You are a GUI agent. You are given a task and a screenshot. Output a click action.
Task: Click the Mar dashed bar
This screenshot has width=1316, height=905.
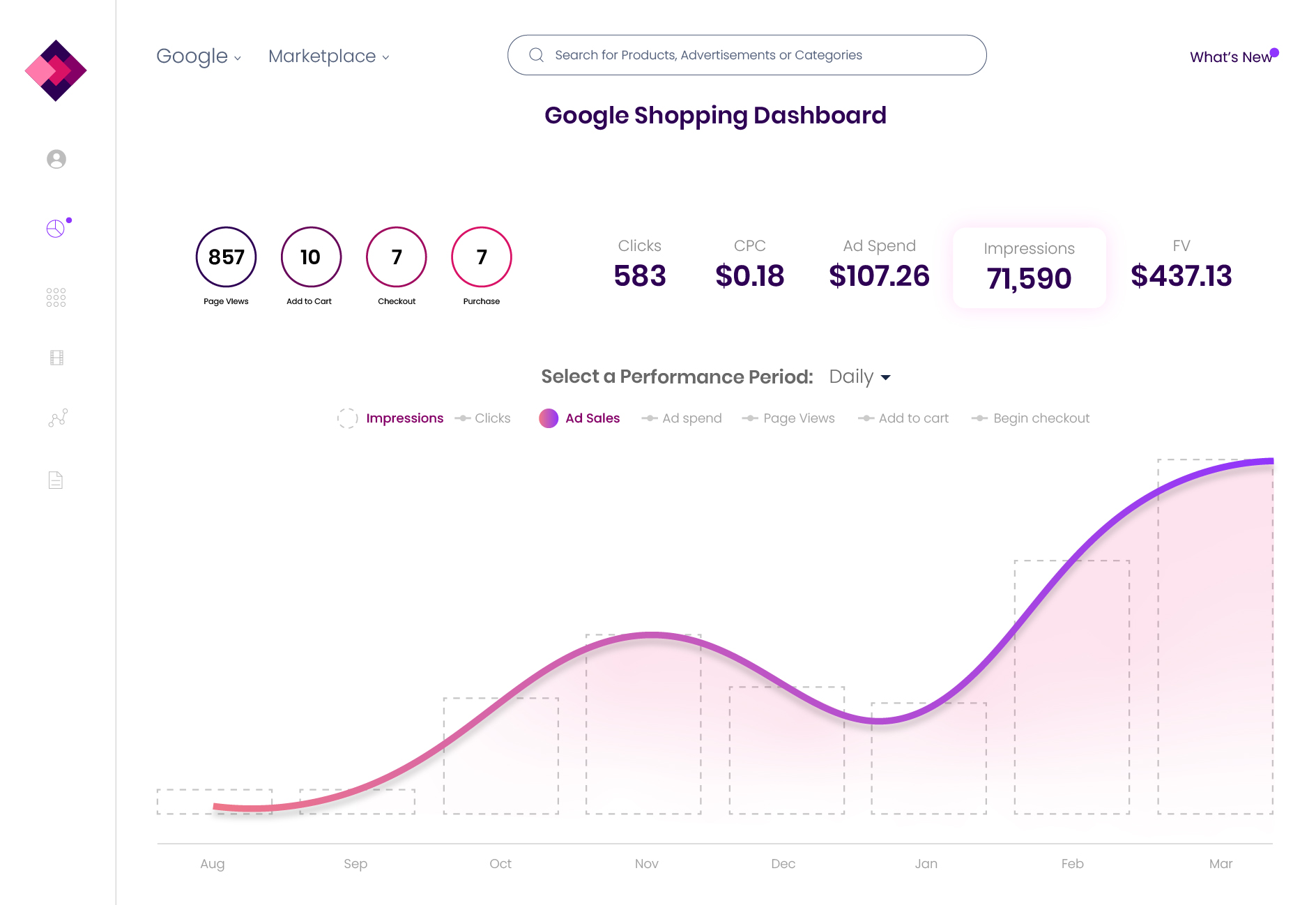pos(1216,637)
